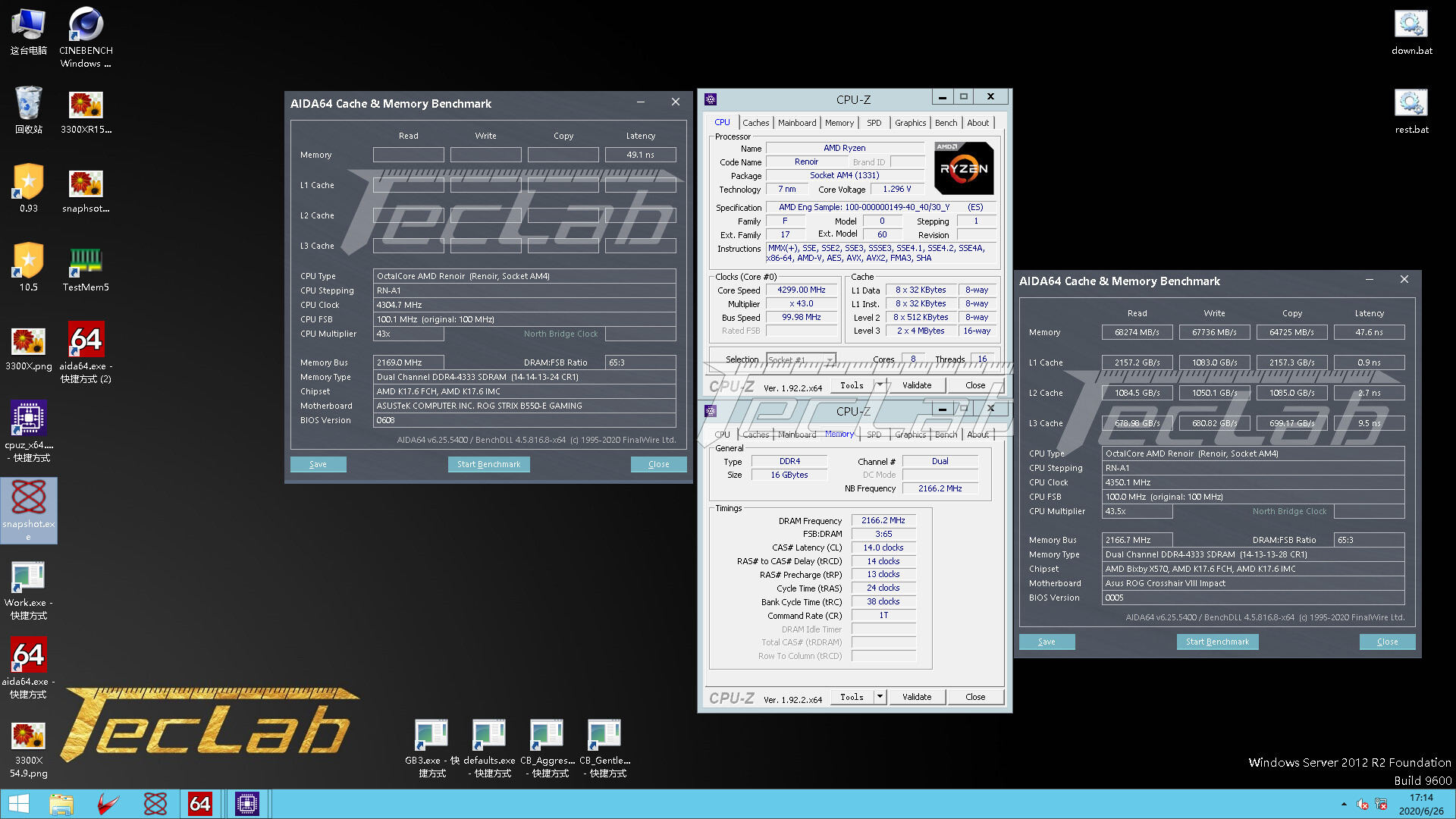1456x819 pixels.
Task: Open aida64.exe 快捷方式 lower desktop shortcut
Action: coord(28,669)
